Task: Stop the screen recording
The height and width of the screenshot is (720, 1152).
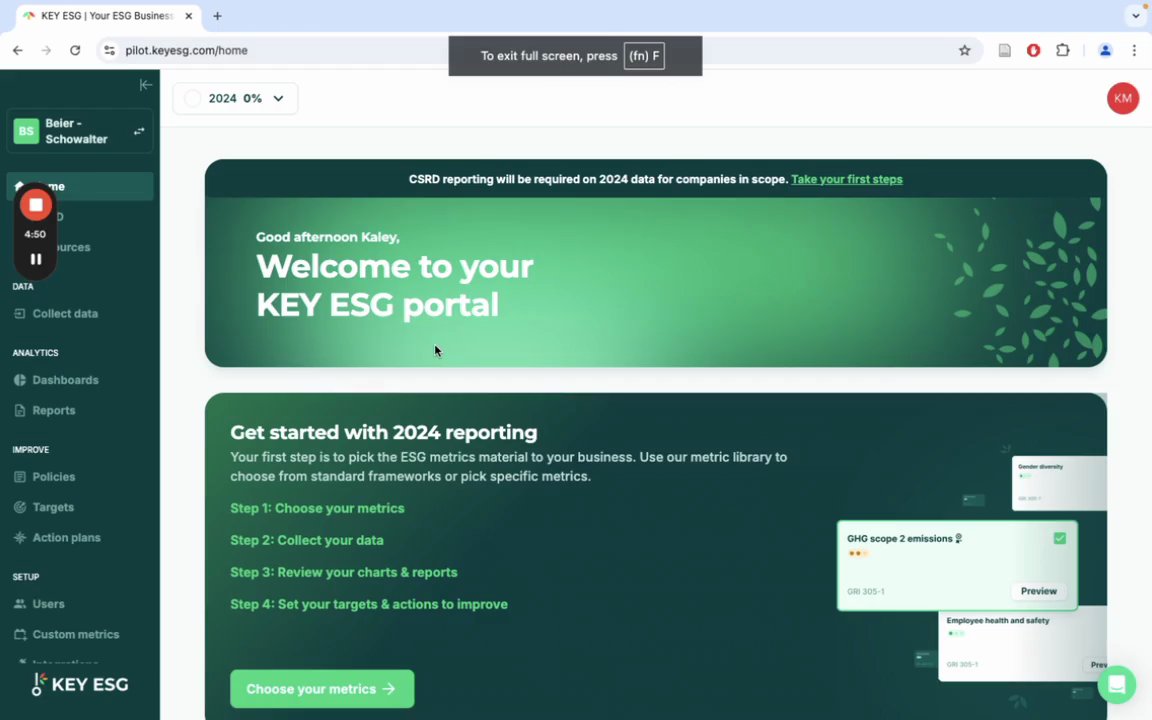Action: (x=35, y=205)
